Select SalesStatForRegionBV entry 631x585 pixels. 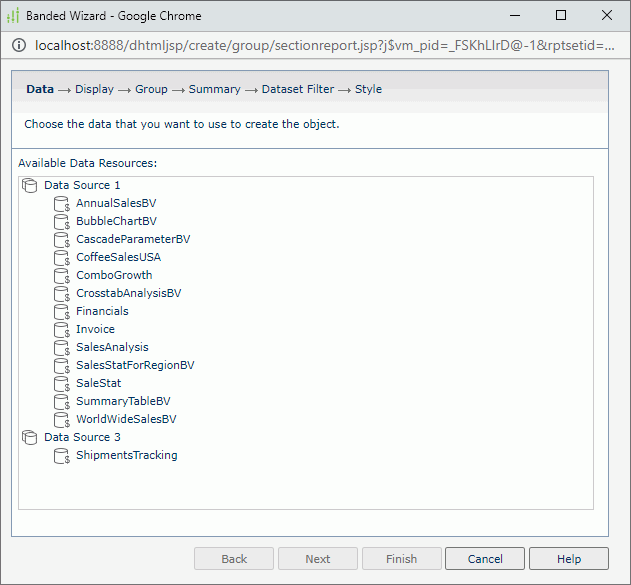point(135,365)
